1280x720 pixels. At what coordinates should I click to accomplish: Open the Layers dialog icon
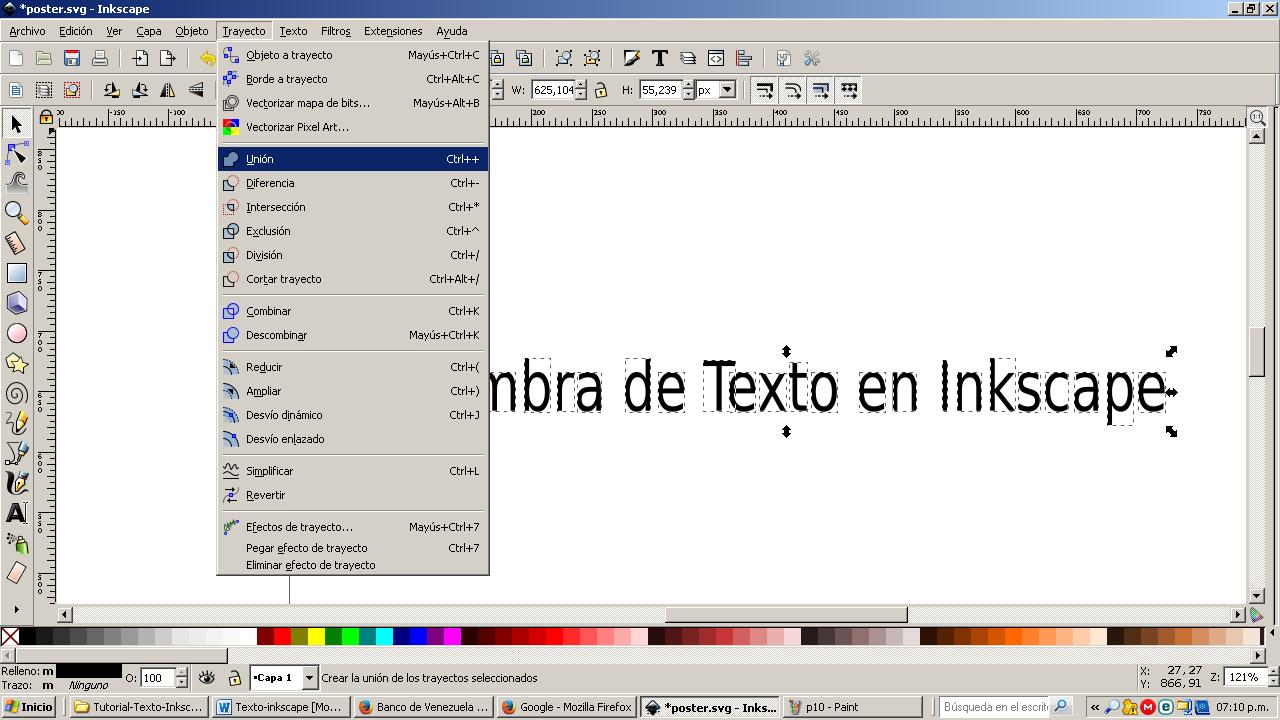click(688, 59)
